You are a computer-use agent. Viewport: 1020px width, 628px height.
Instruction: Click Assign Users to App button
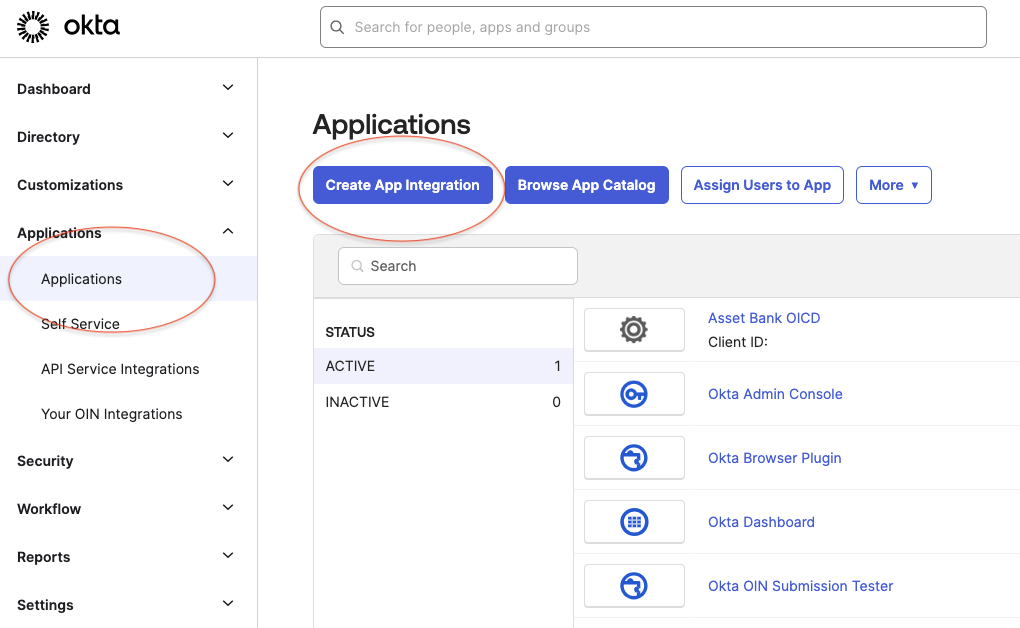pyautogui.click(x=762, y=185)
